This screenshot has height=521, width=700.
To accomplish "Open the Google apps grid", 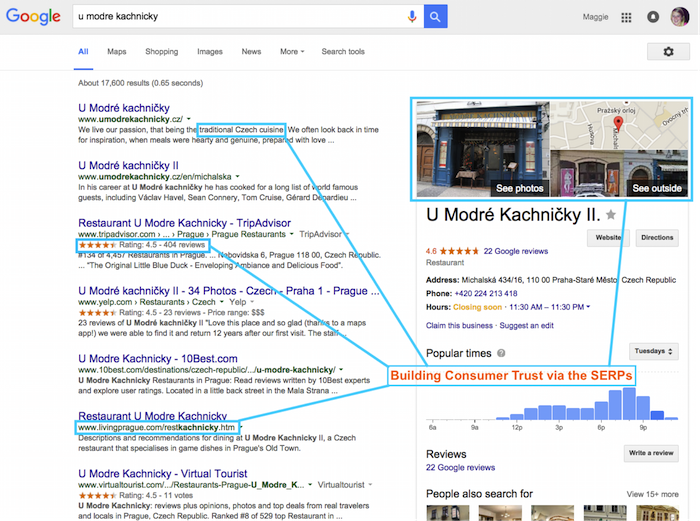I will 626,17.
